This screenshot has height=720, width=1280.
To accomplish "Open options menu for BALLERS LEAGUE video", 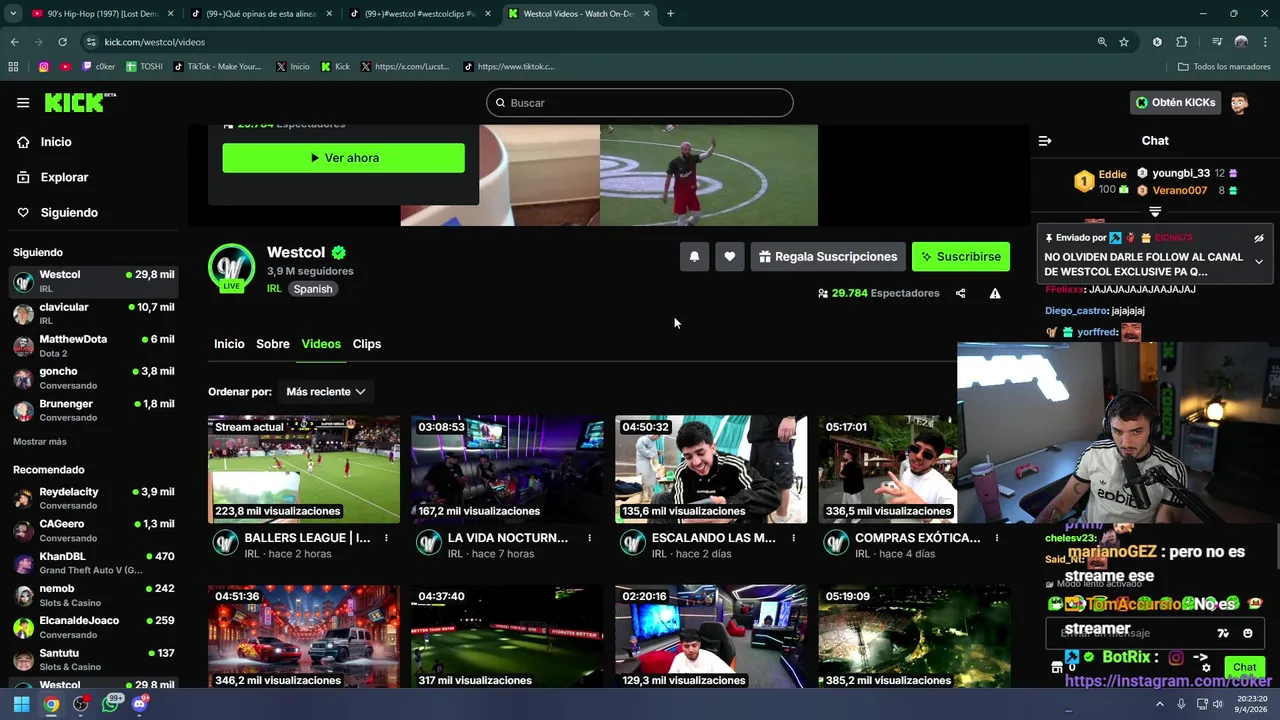I will pos(386,538).
